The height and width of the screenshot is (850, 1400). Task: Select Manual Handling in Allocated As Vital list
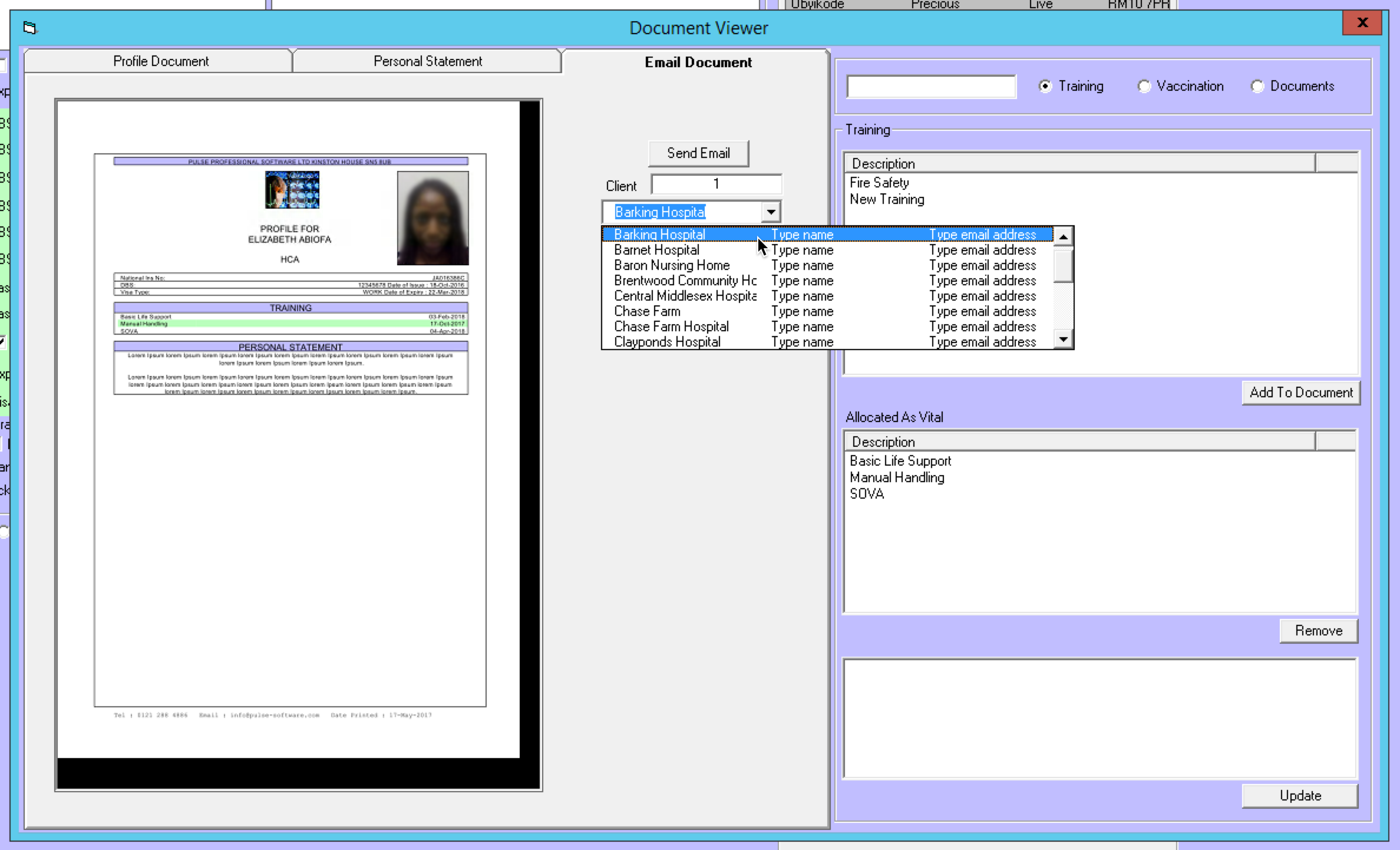pyautogui.click(x=897, y=478)
